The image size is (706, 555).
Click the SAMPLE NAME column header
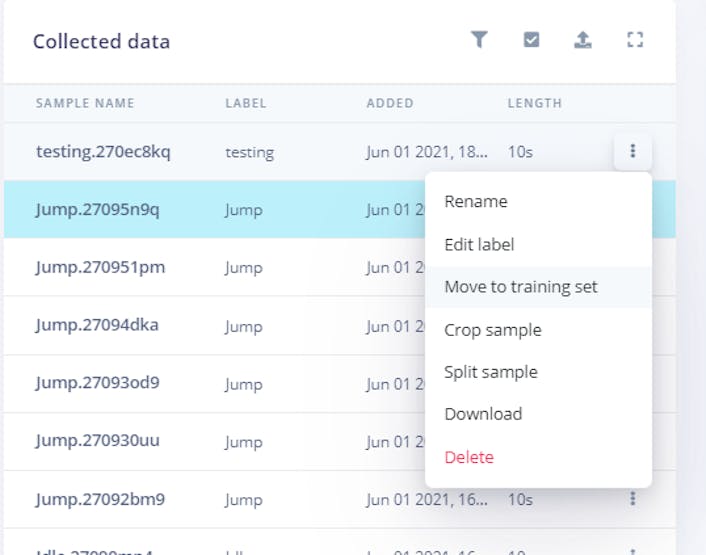tap(85, 103)
